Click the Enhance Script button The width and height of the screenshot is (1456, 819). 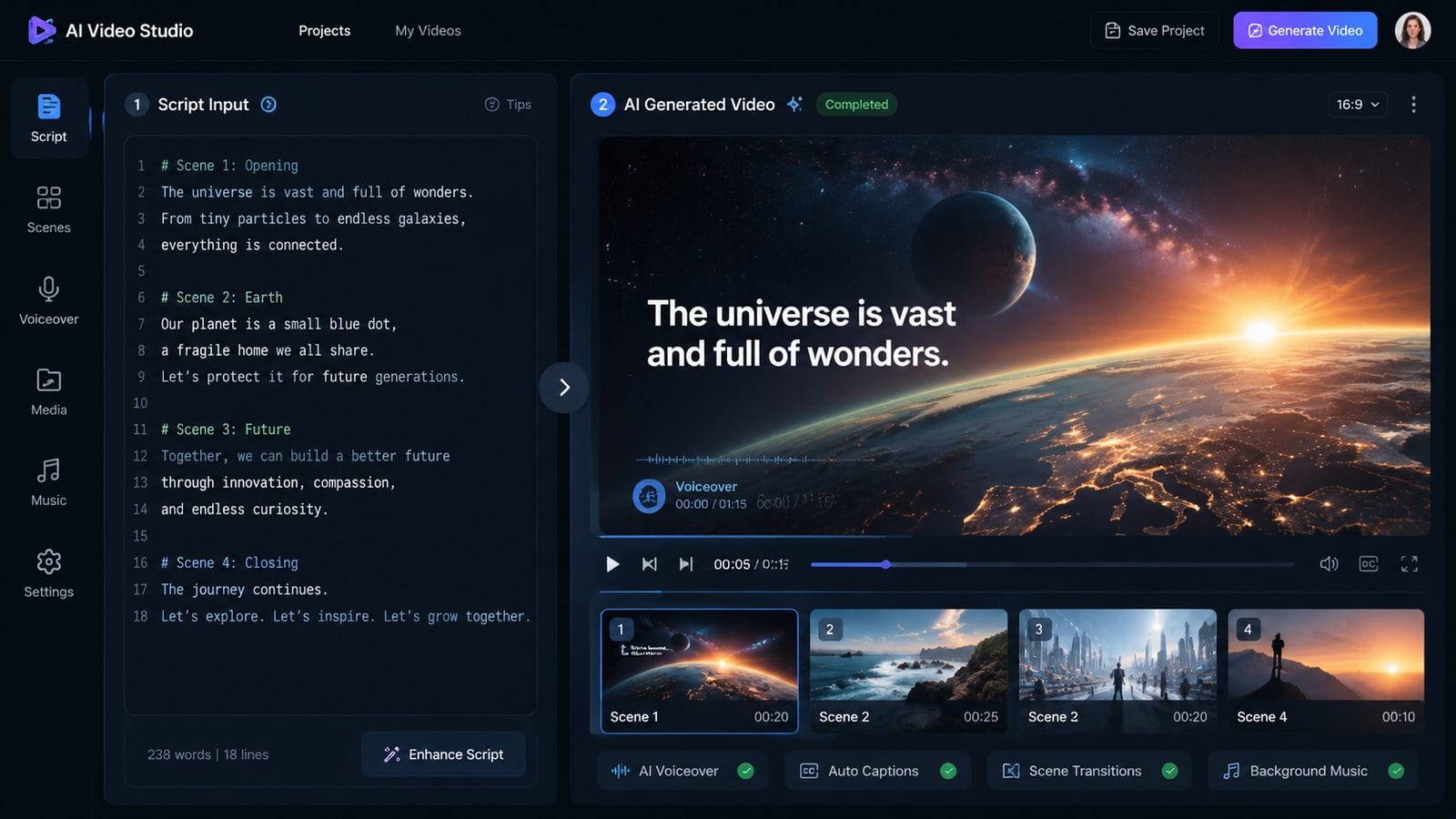[x=443, y=754]
